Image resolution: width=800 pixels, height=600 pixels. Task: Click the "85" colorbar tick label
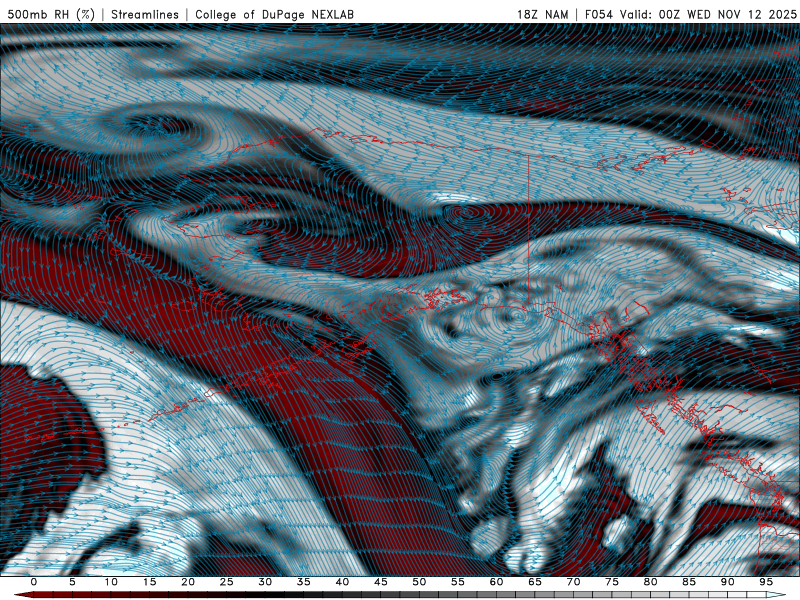click(689, 582)
